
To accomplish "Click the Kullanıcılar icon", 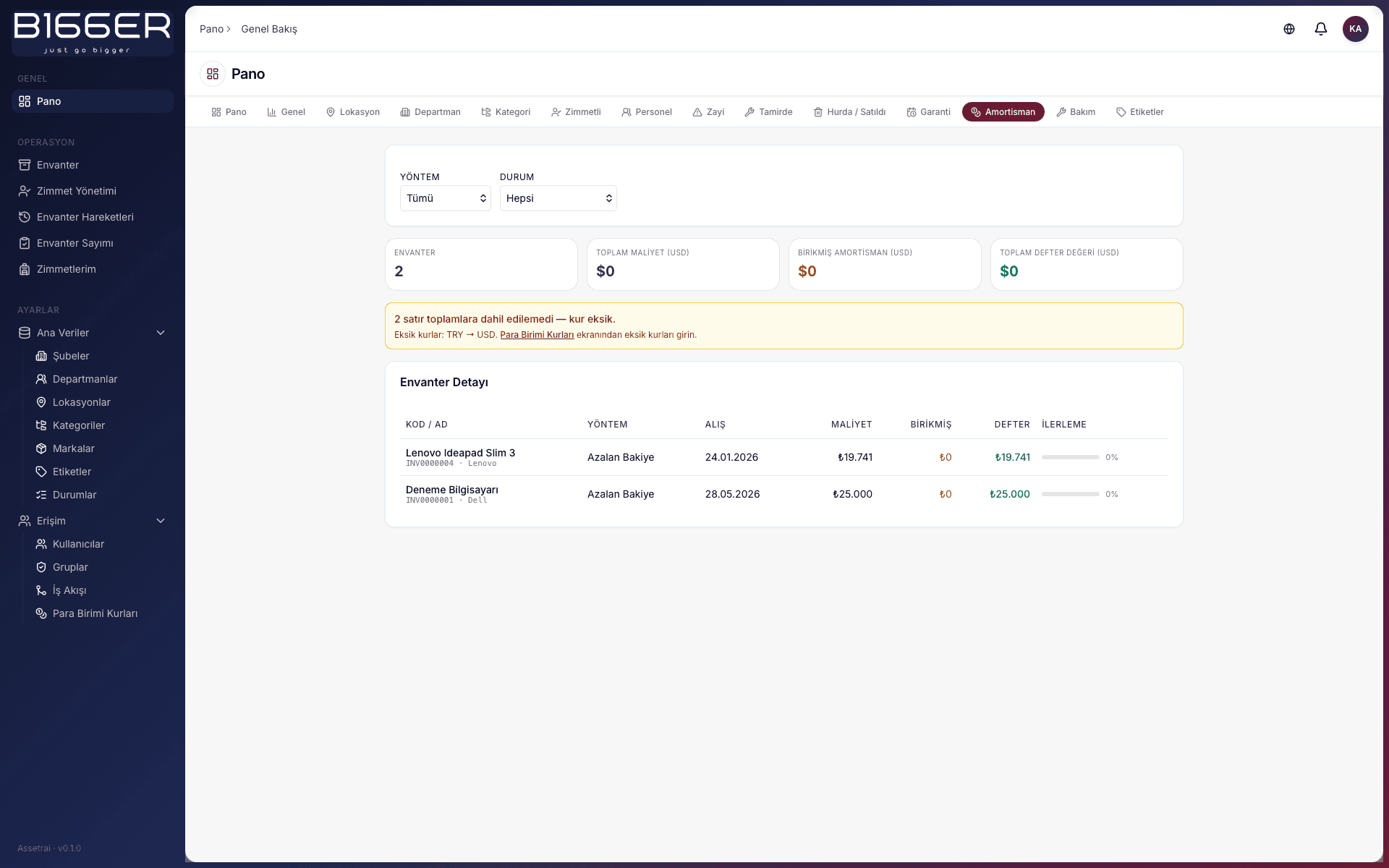I will [x=41, y=544].
